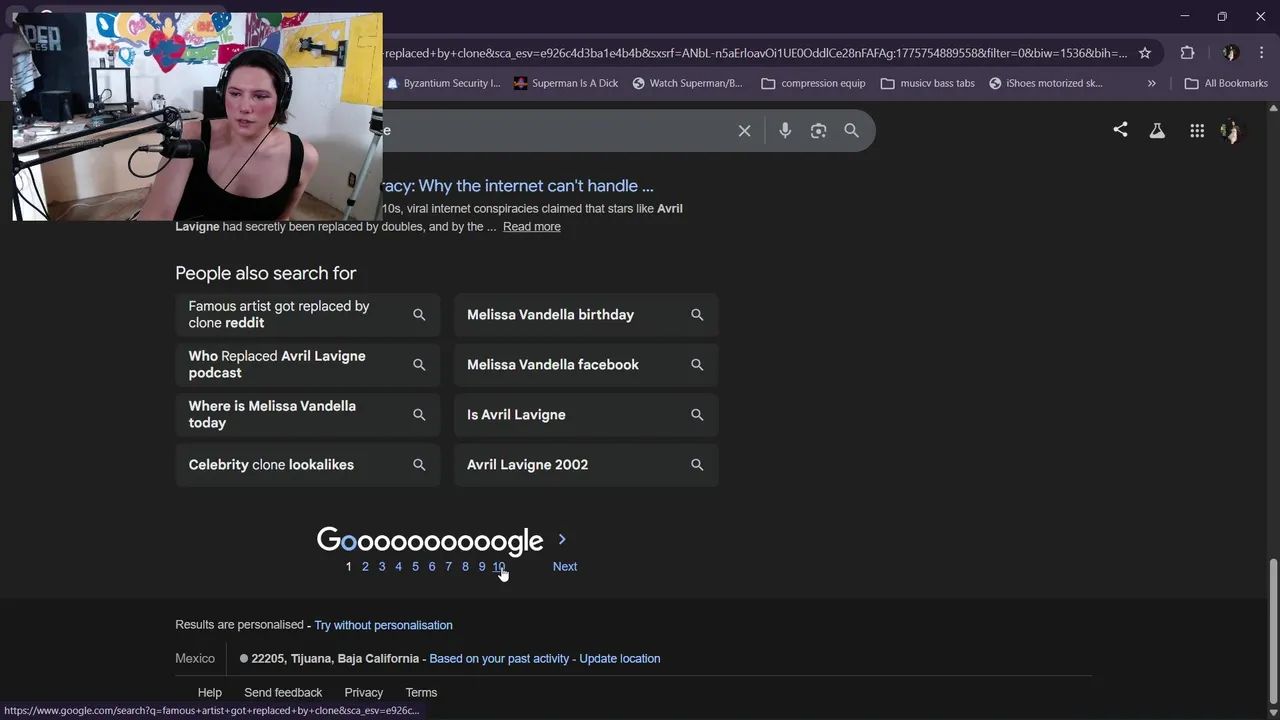Viewport: 1280px width, 720px height.
Task: Go to results page 10
Action: tap(499, 567)
